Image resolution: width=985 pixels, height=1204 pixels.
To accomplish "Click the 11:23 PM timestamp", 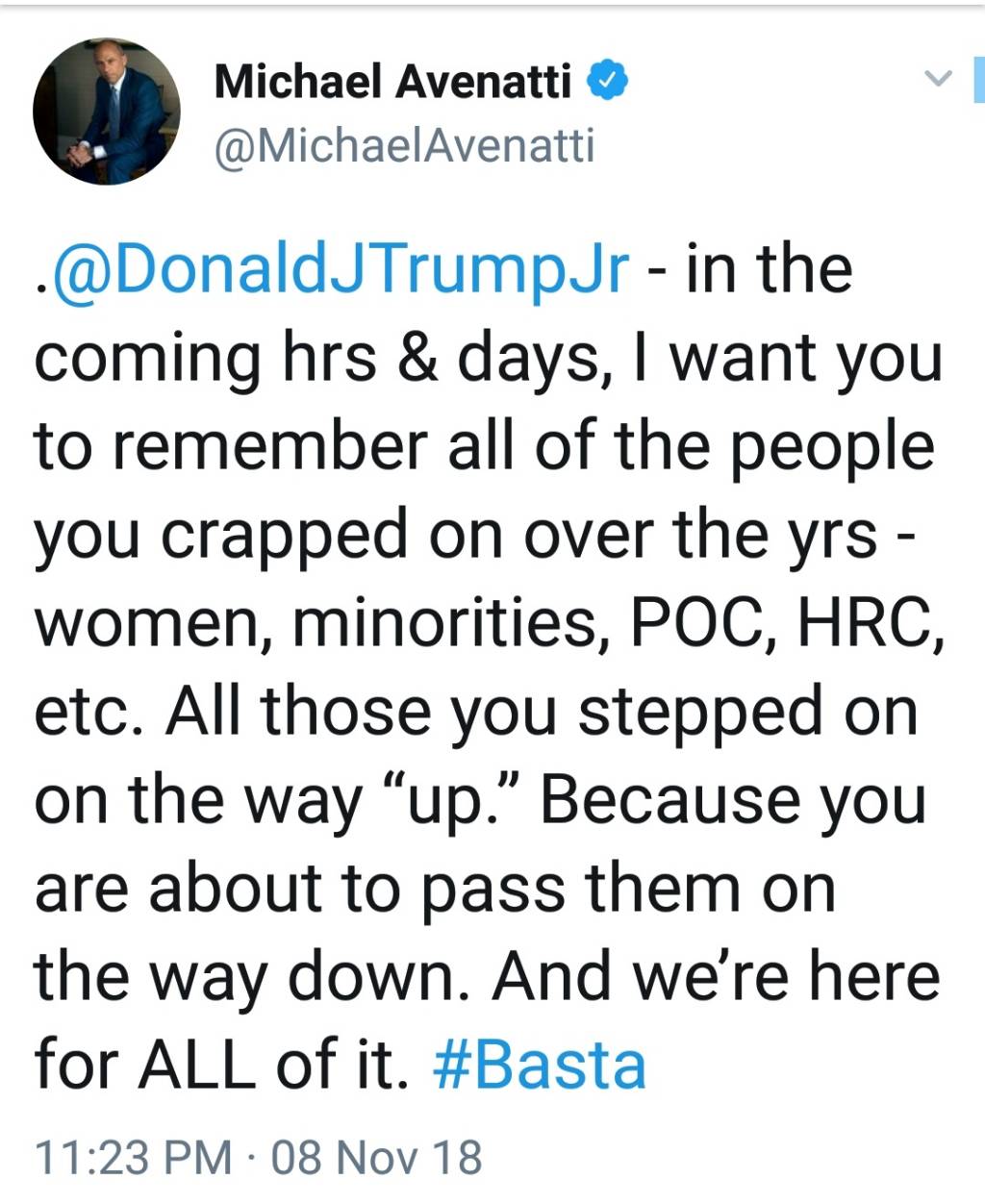I will tap(134, 1157).
